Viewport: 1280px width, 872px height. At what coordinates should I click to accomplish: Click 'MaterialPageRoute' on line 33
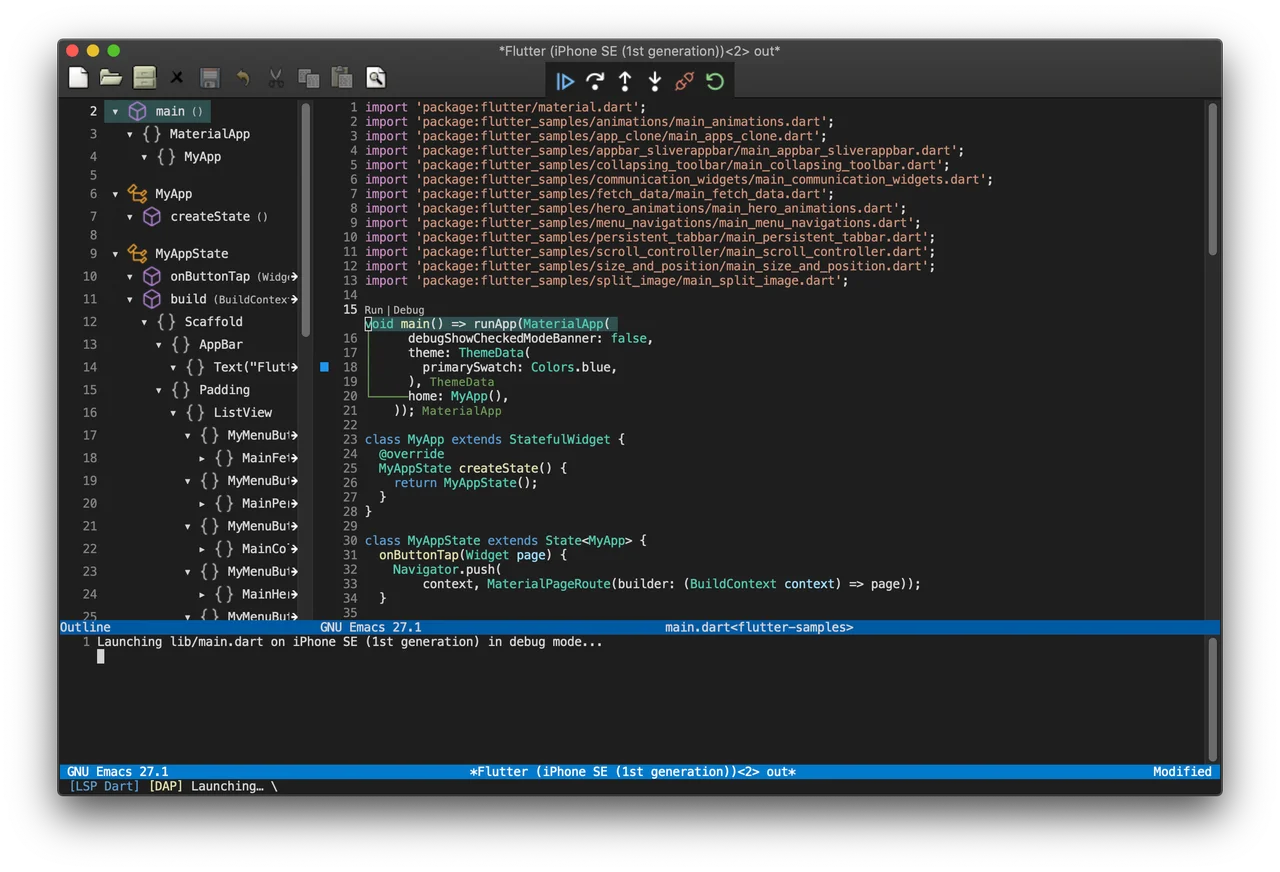click(x=548, y=583)
